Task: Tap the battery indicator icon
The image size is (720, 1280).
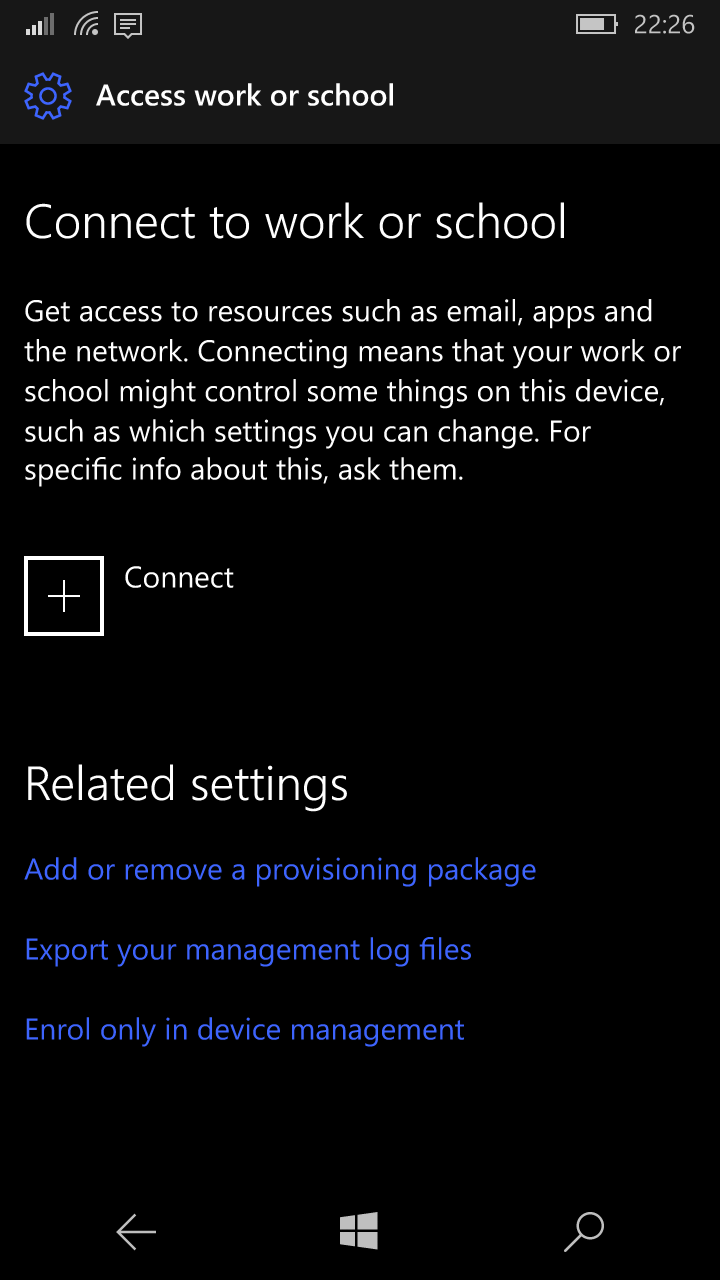Action: (x=597, y=24)
